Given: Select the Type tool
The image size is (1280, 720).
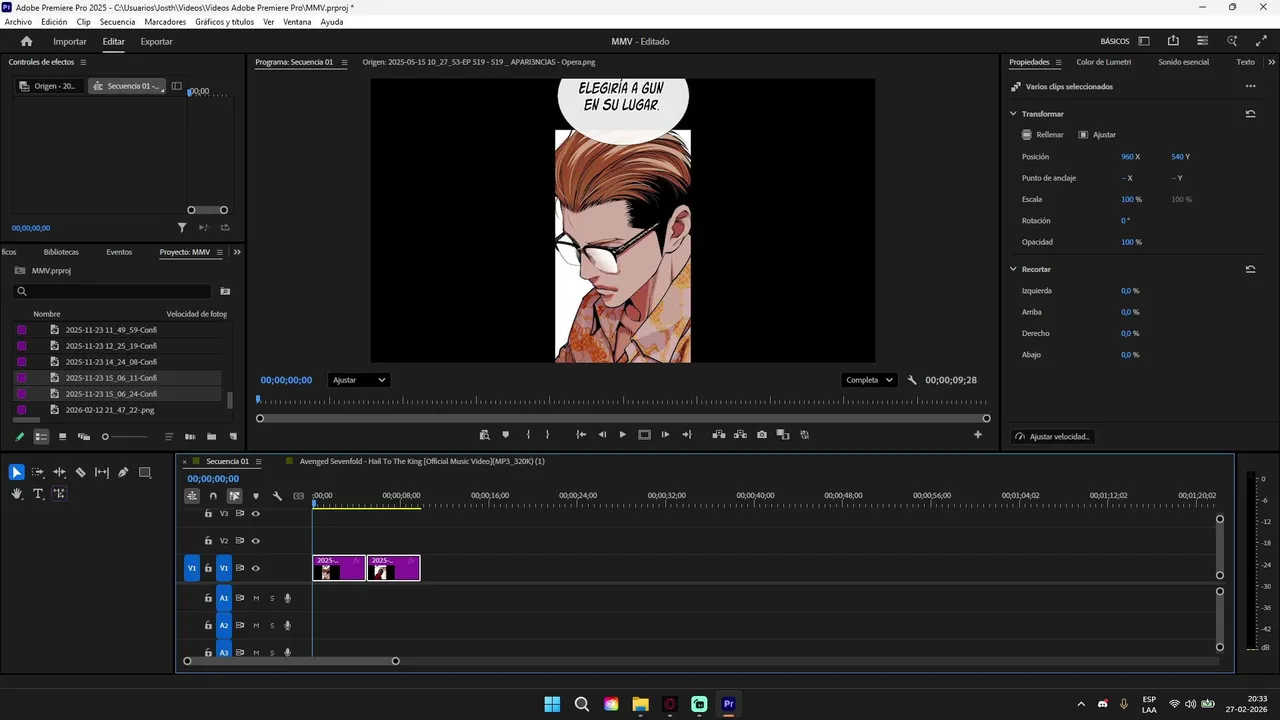Looking at the screenshot, I should tap(38, 494).
